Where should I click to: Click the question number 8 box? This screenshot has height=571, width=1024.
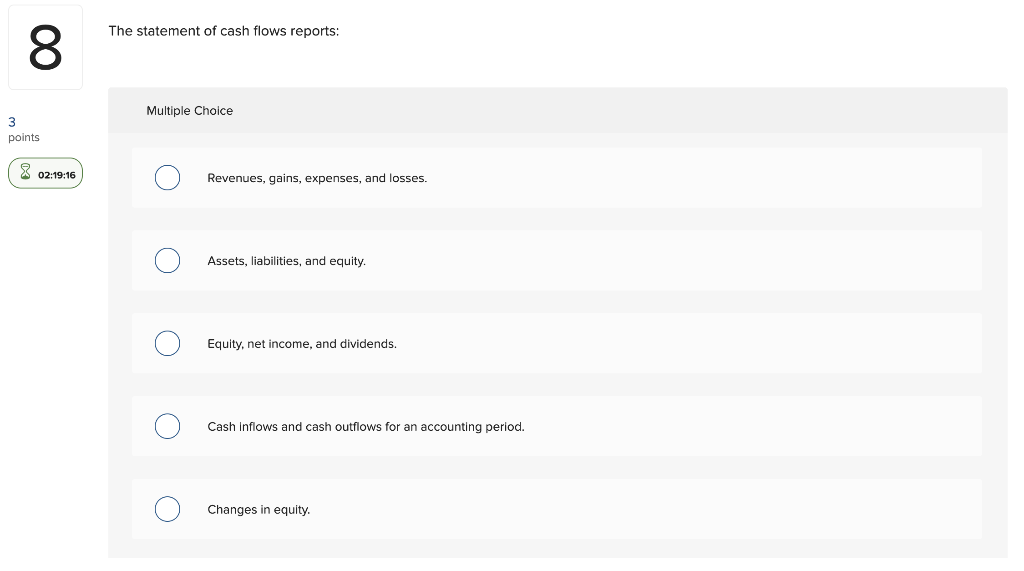pos(45,47)
